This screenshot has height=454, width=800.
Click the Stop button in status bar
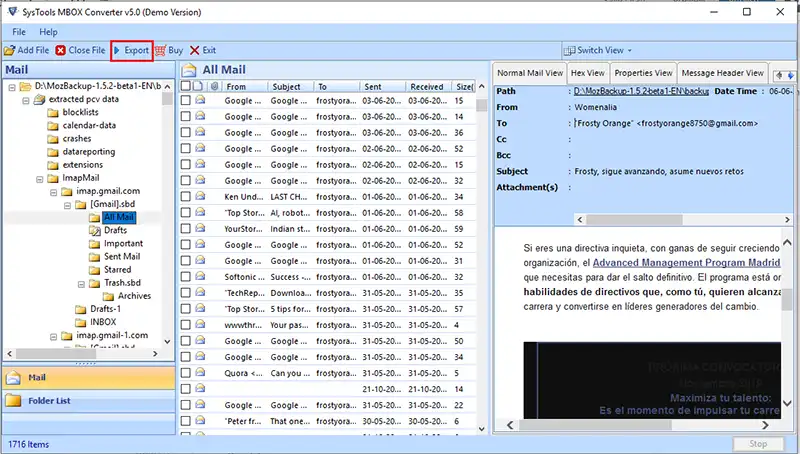tap(758, 444)
